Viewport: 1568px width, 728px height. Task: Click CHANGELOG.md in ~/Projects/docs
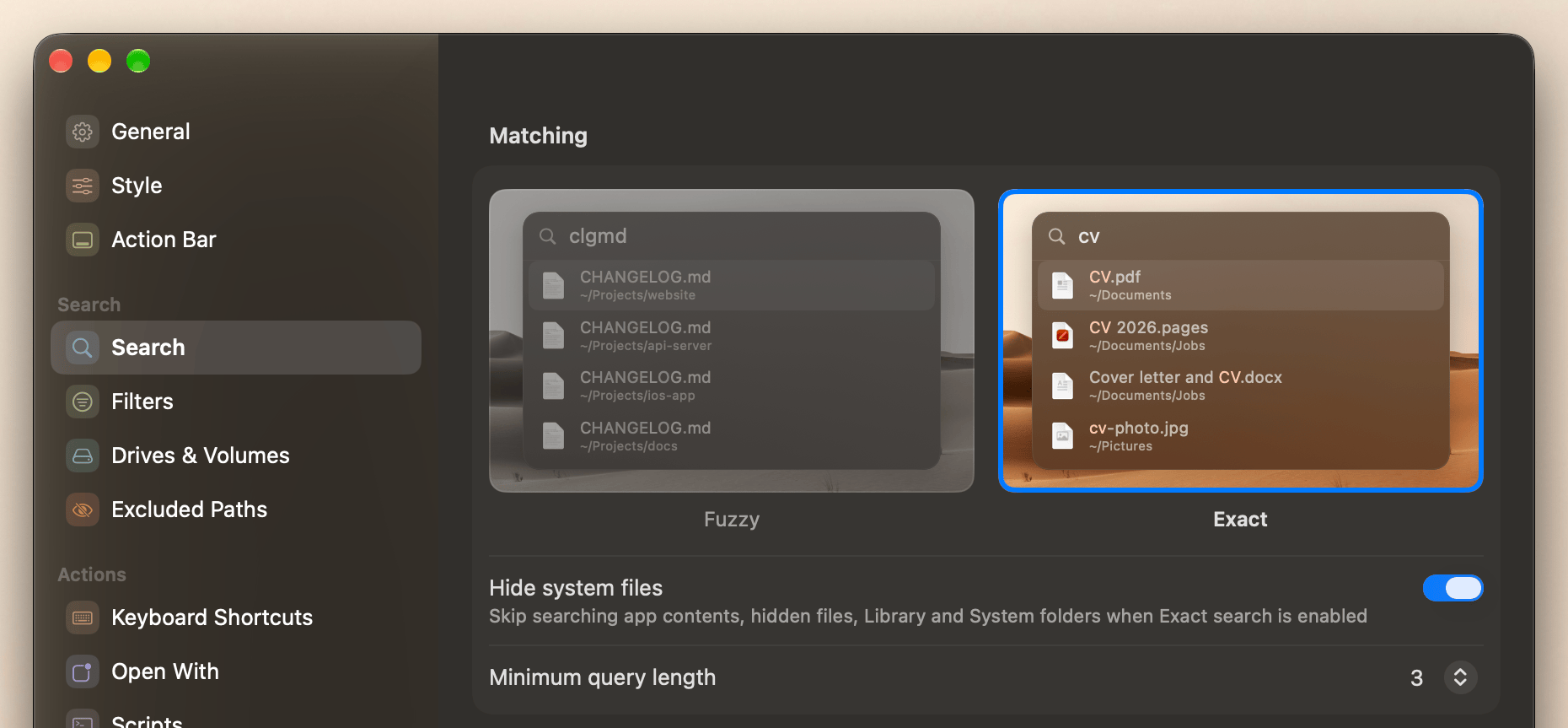coord(732,436)
